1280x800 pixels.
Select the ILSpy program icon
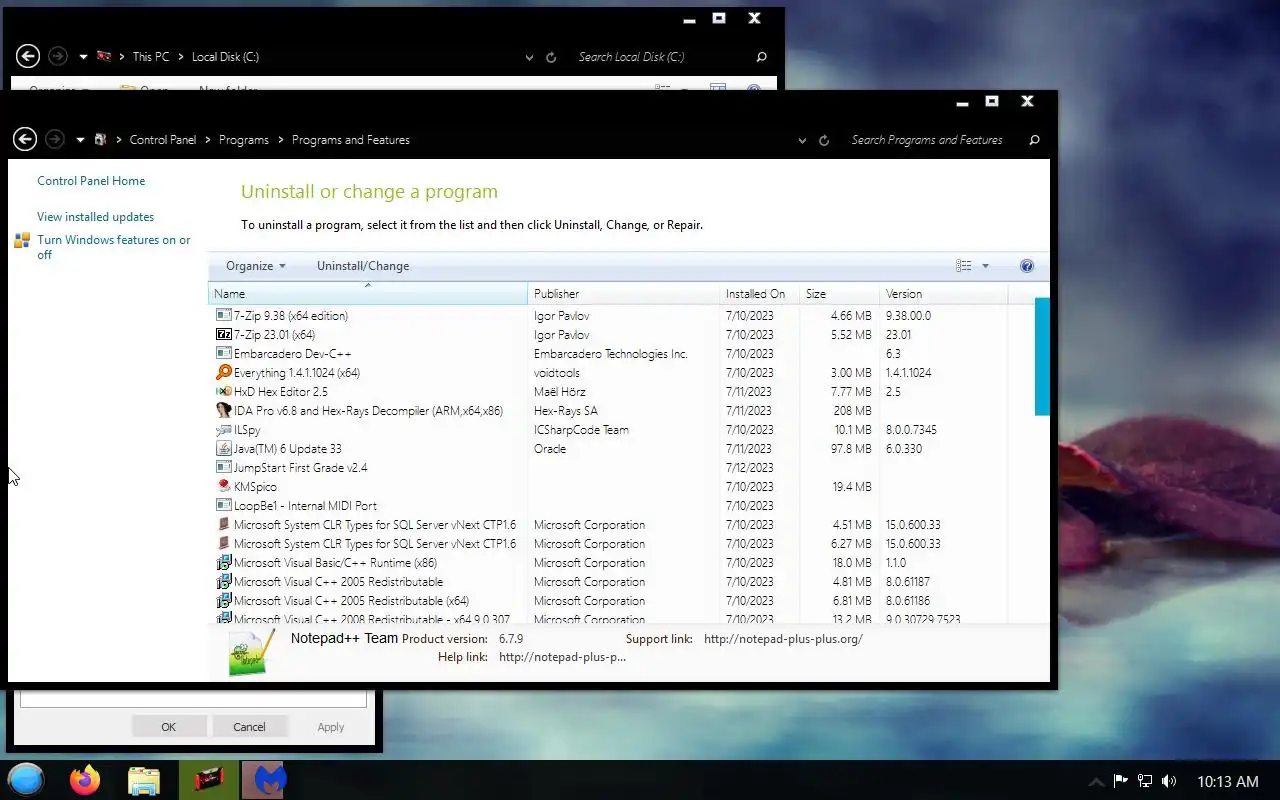pos(224,429)
